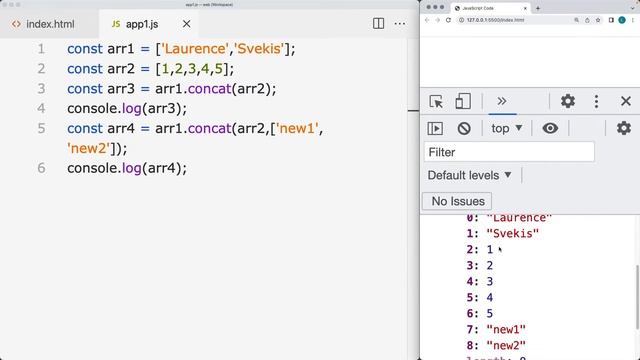Reload the browser page
Image resolution: width=640 pixels, height=360 pixels.
(448, 20)
